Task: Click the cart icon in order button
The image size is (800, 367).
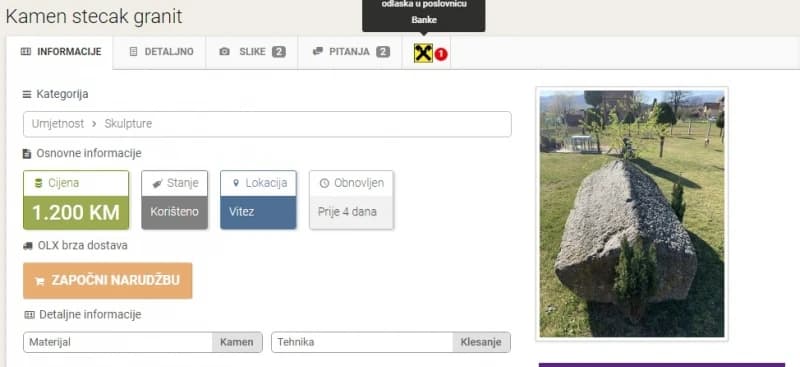Action: click(39, 281)
